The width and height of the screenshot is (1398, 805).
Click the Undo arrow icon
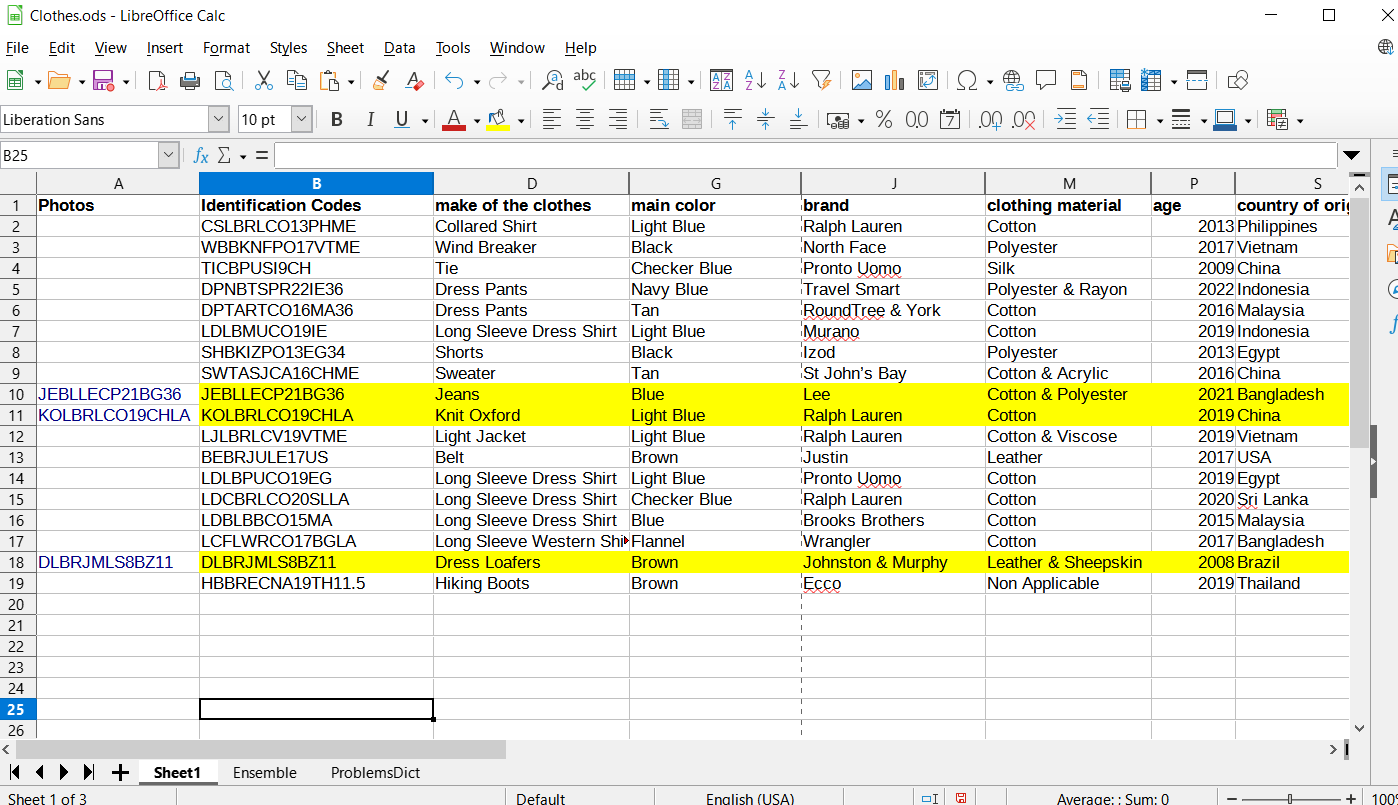click(x=455, y=81)
